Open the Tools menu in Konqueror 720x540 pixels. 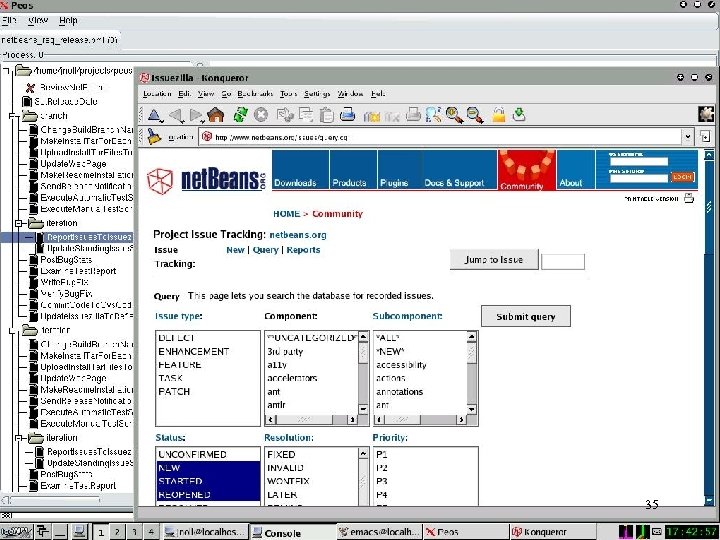point(288,94)
